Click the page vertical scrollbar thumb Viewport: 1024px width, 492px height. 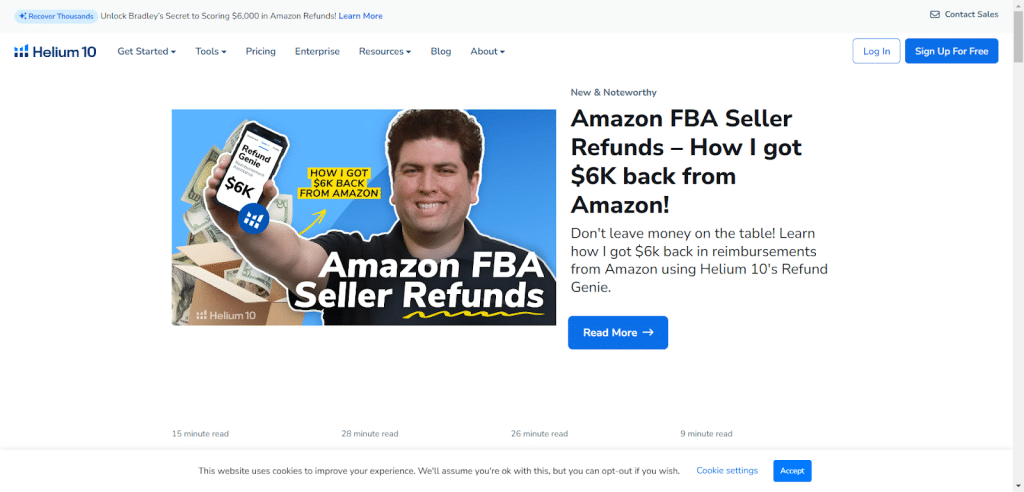[1018, 36]
